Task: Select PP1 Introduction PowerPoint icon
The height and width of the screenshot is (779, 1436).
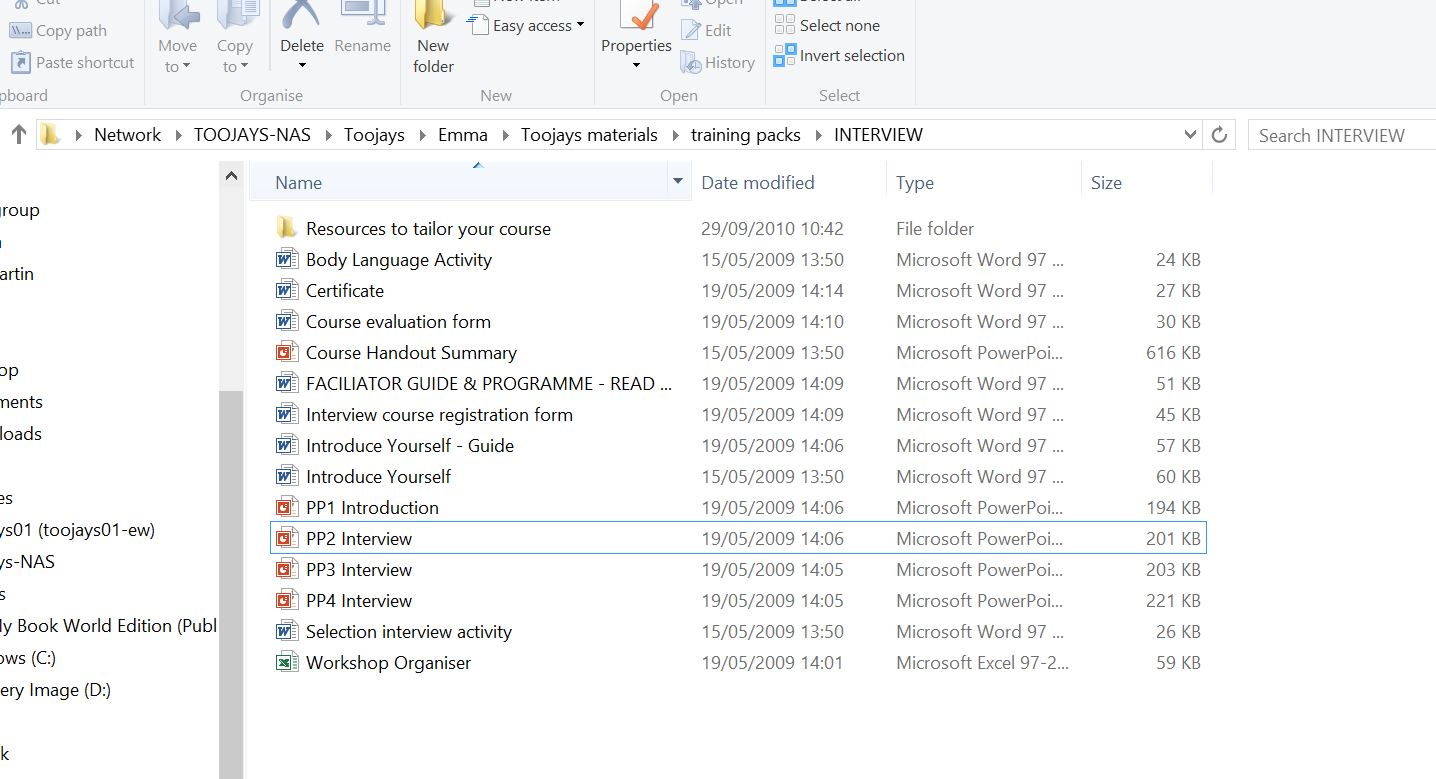Action: [286, 507]
